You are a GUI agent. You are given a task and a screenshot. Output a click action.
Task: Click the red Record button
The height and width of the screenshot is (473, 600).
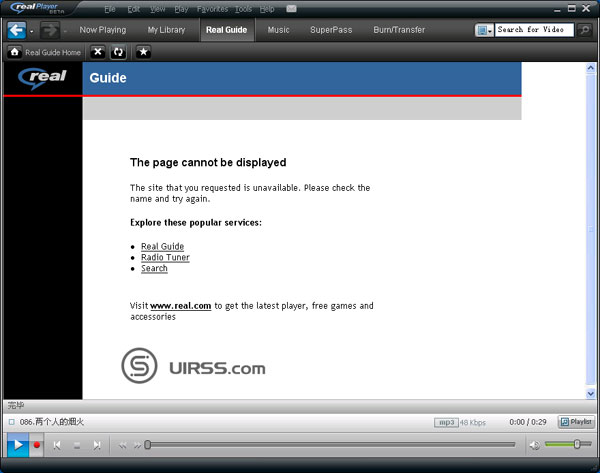[x=37, y=445]
